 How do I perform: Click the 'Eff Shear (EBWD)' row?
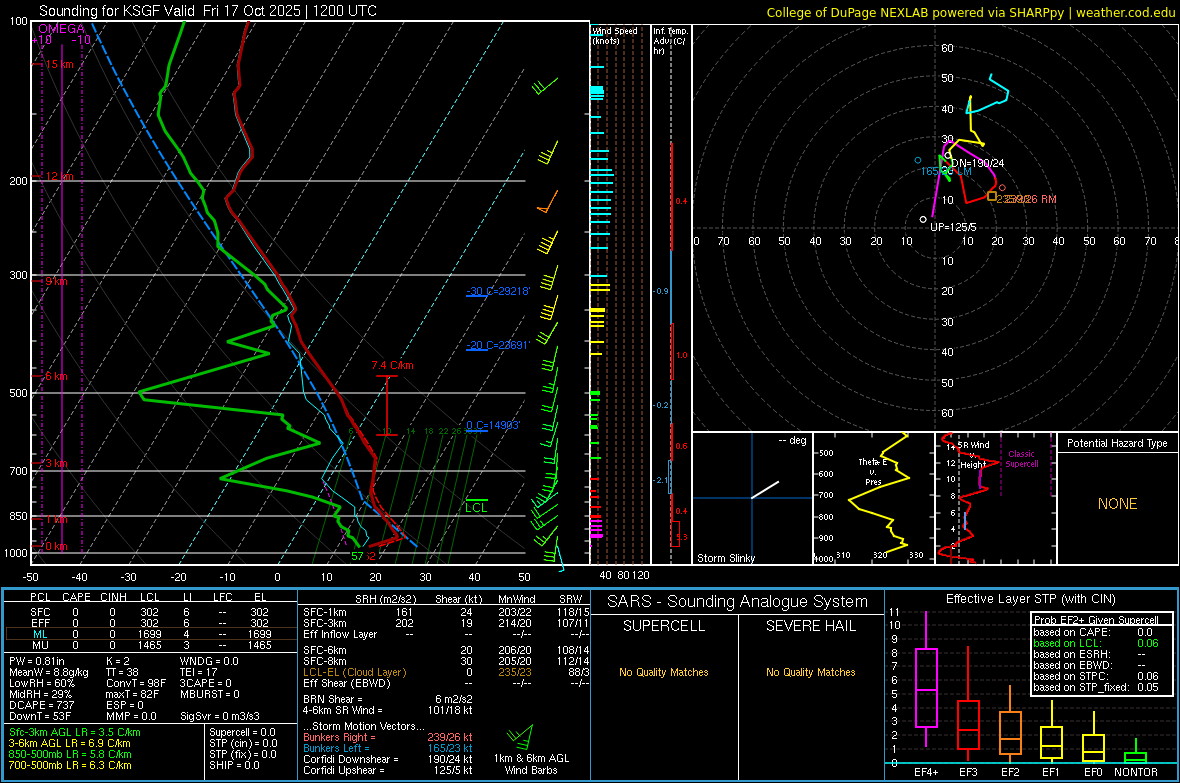point(446,684)
